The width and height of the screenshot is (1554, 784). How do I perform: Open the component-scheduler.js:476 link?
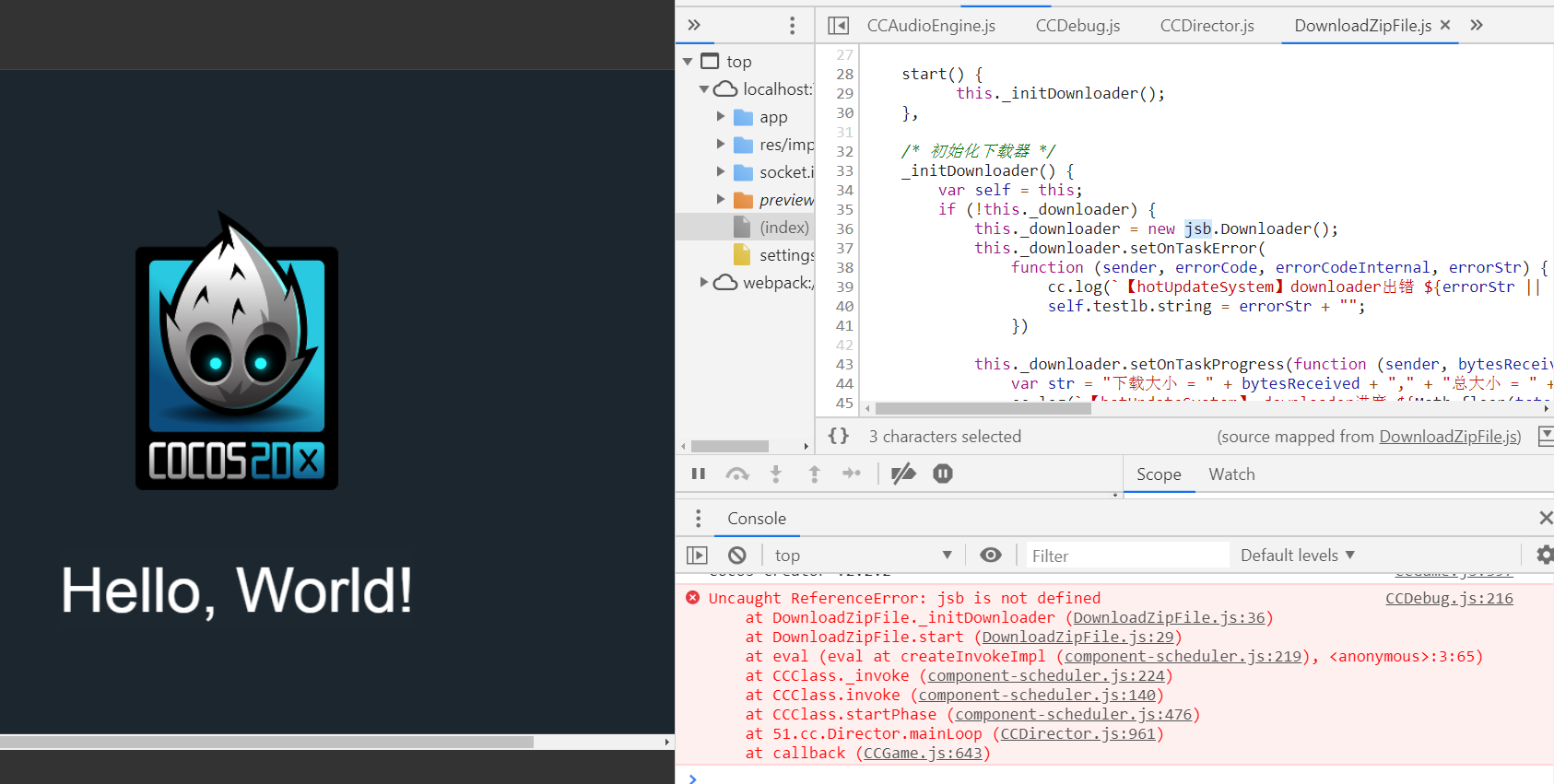click(x=1073, y=714)
